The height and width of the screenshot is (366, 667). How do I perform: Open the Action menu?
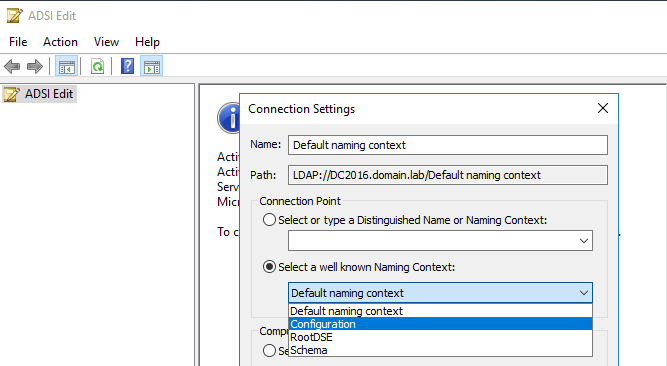(60, 42)
